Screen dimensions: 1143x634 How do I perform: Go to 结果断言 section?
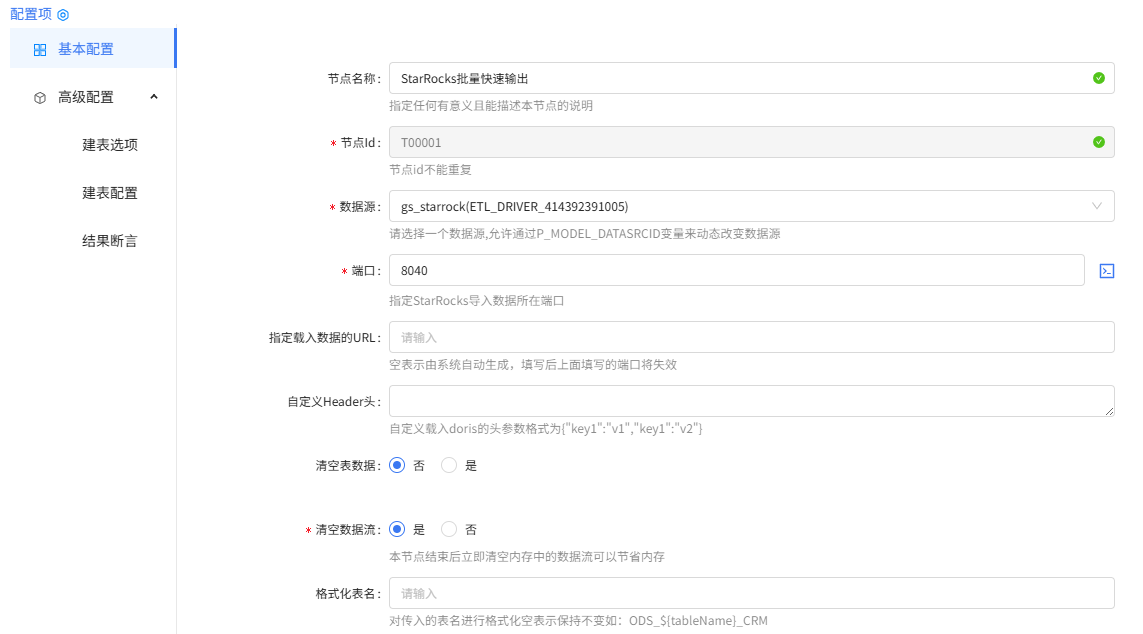click(109, 241)
